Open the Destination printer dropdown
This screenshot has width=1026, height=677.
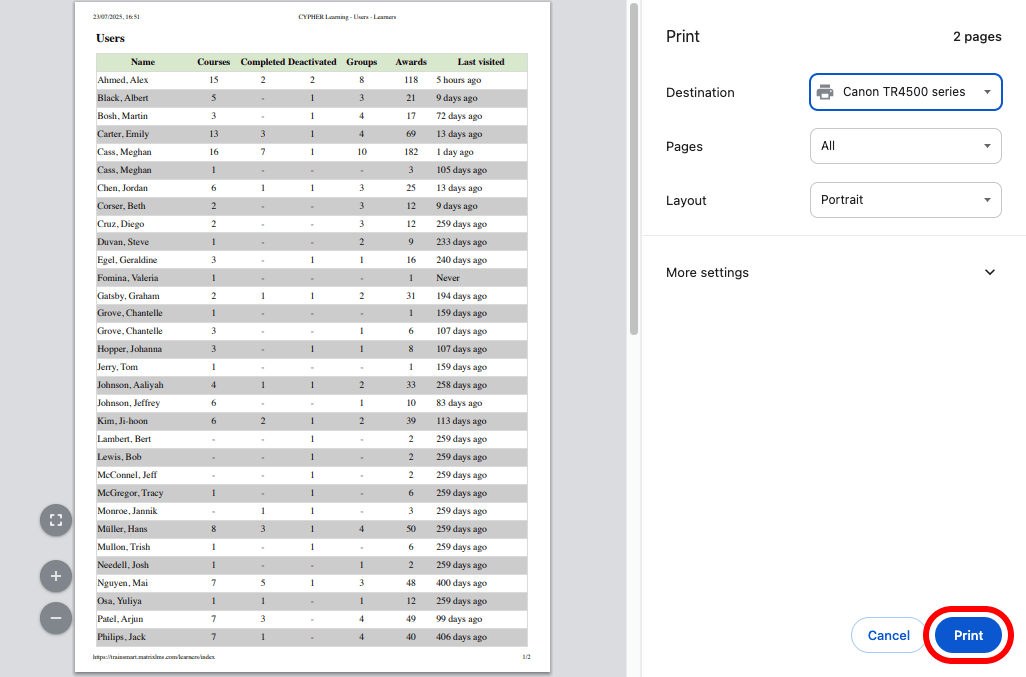pyautogui.click(x=905, y=91)
